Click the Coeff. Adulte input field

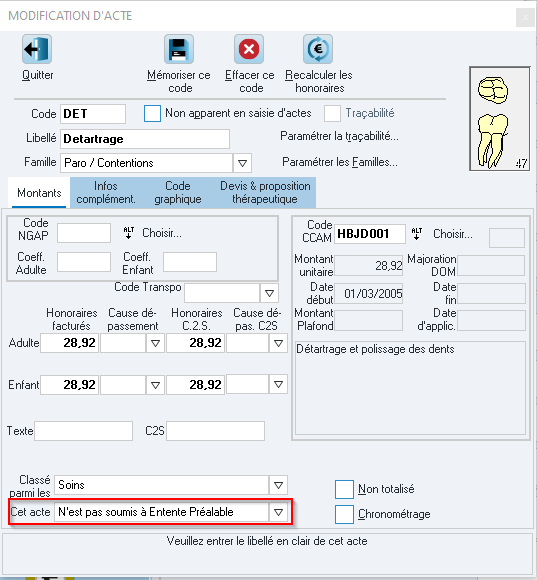coord(84,262)
